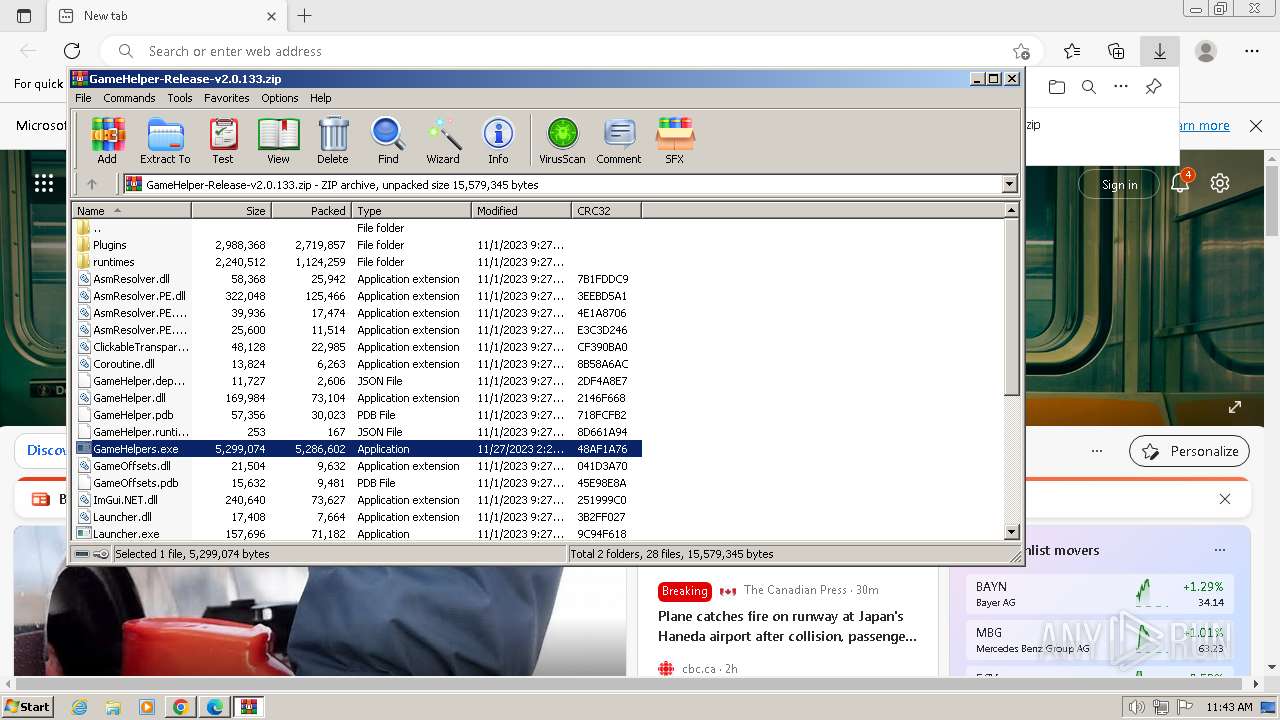Select the GameOffsets.dll file
The height and width of the screenshot is (720, 1280).
click(358, 466)
